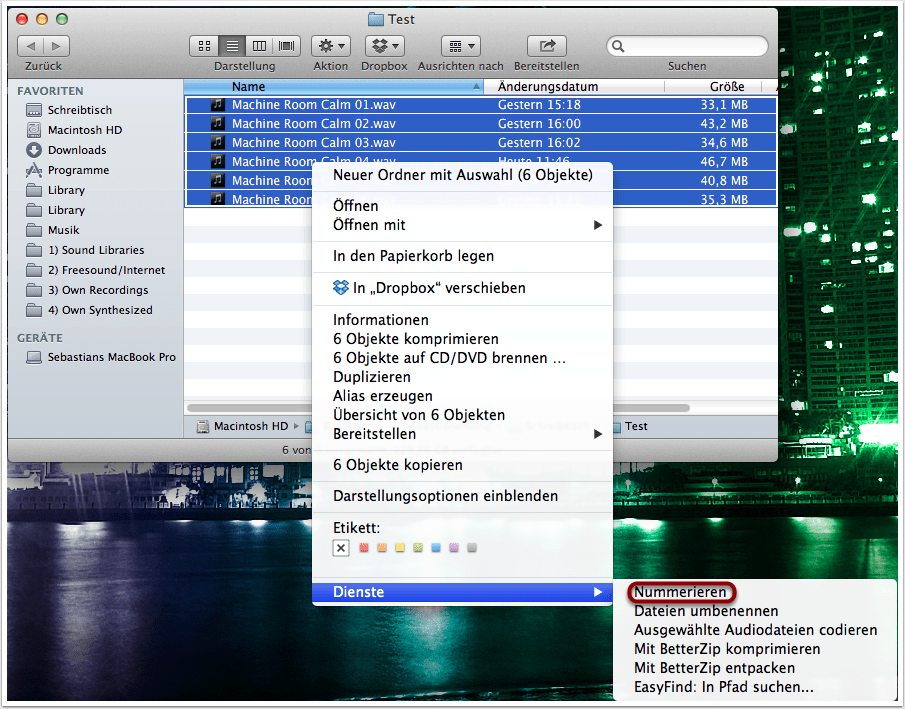Choose Dateien umbenennen service
Image resolution: width=905 pixels, height=709 pixels.
click(x=705, y=611)
